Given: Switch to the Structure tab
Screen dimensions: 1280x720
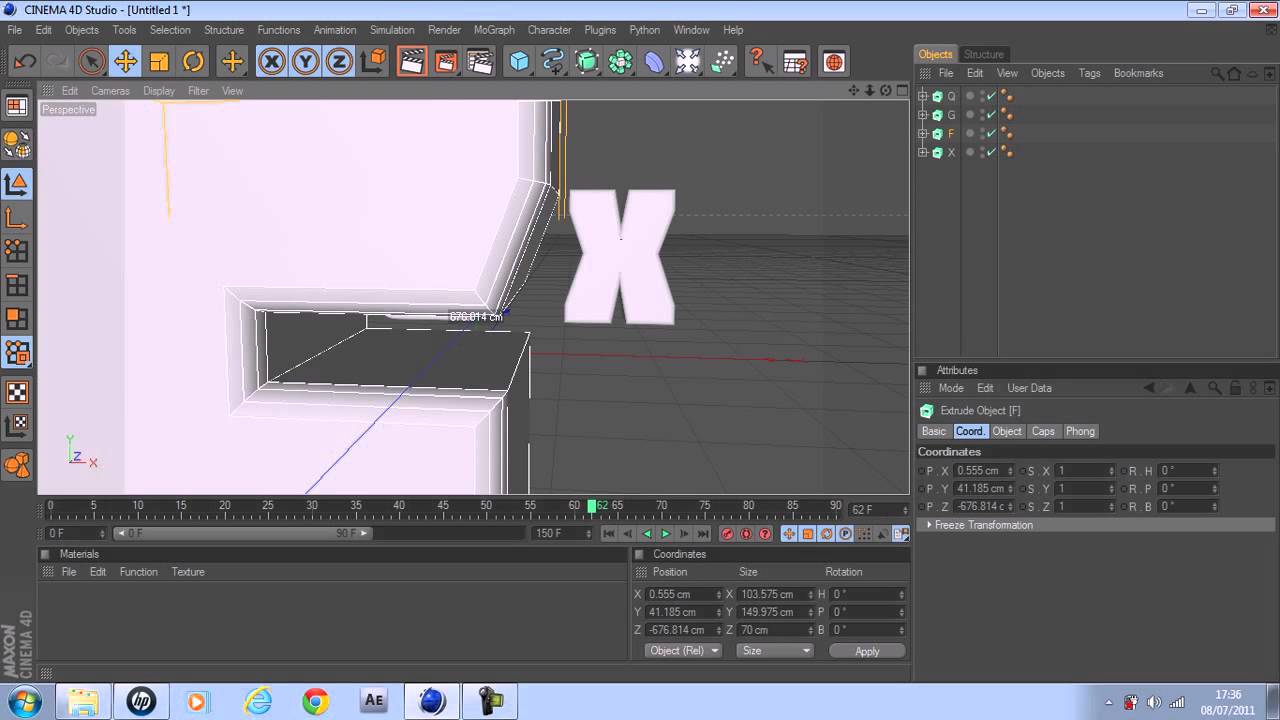Looking at the screenshot, I should coord(984,54).
